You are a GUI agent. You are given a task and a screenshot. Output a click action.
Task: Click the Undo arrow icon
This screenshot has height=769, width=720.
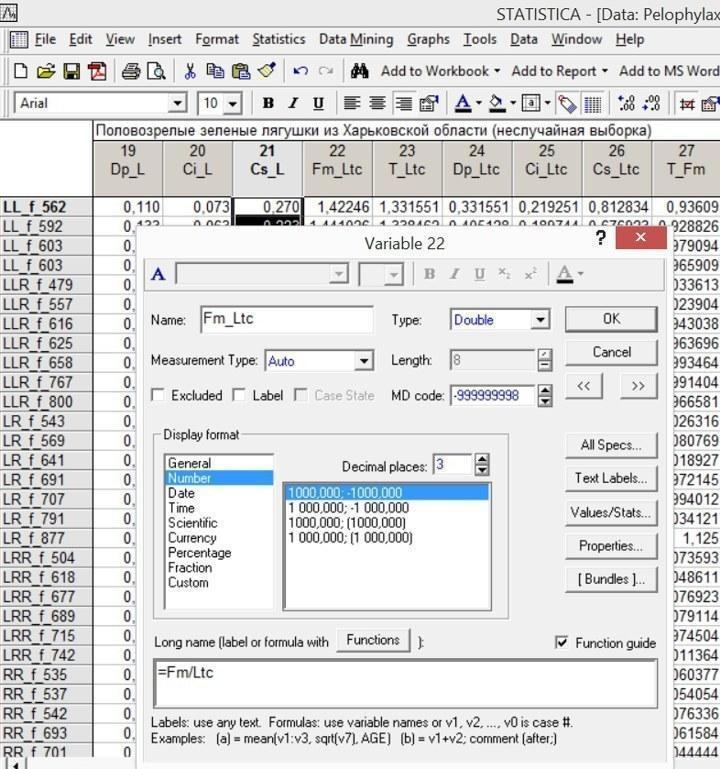(x=300, y=72)
